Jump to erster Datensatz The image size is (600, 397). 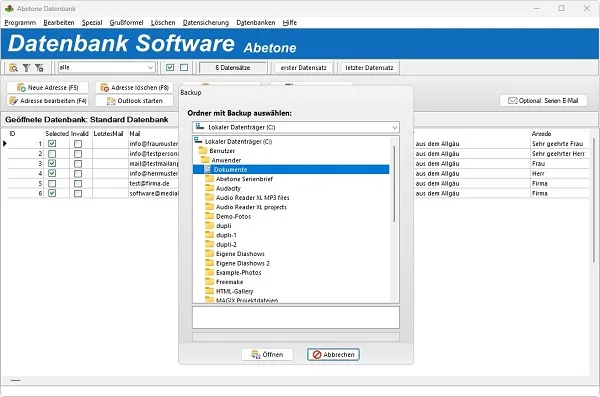pyautogui.click(x=303, y=68)
